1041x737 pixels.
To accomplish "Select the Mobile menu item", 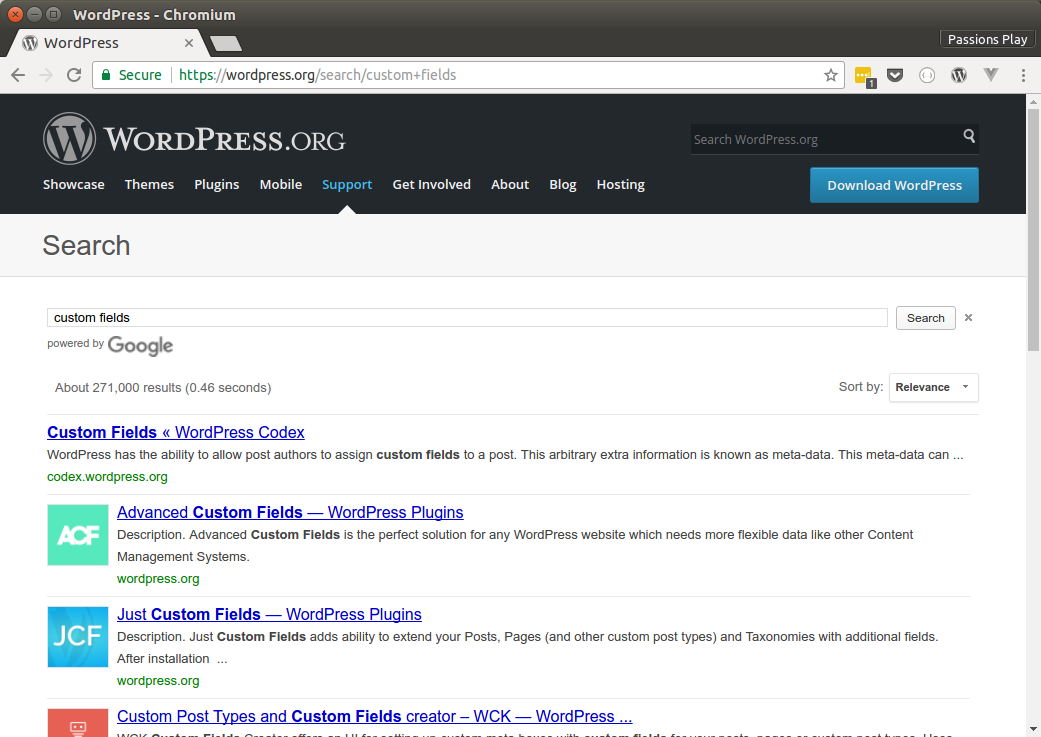I will tap(281, 185).
